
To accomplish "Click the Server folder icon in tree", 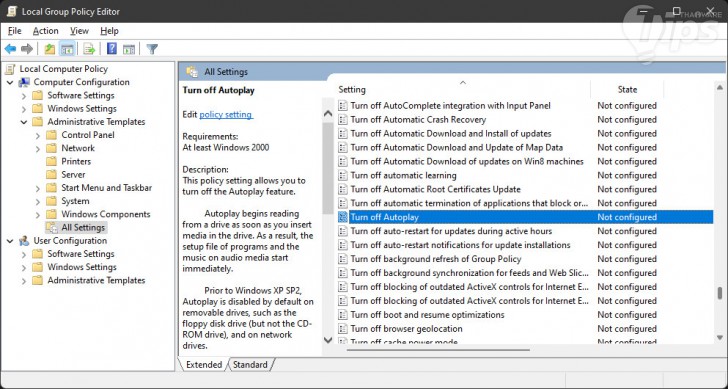I will click(52, 175).
